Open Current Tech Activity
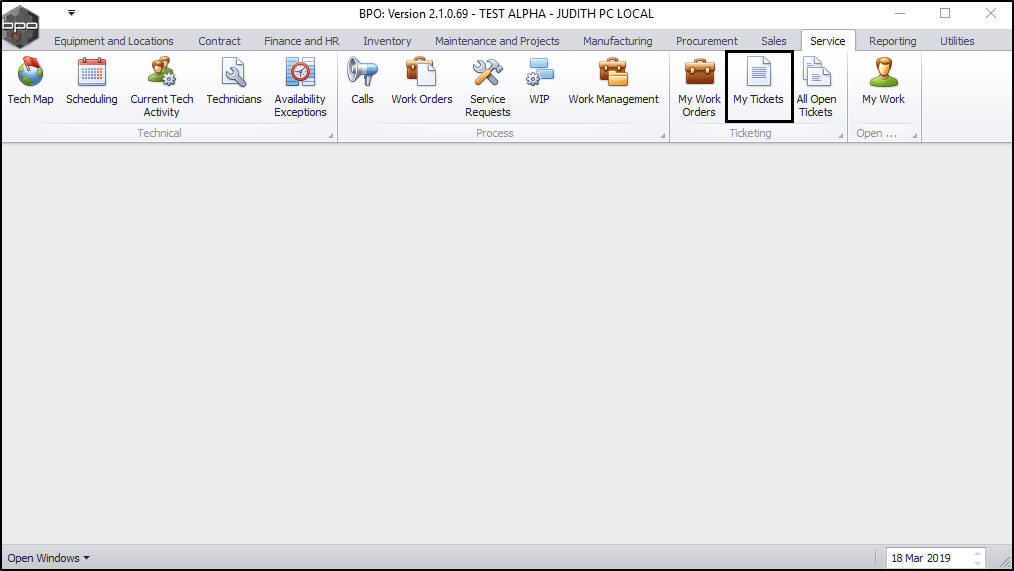Viewport: 1014px width, 571px height. (x=161, y=87)
